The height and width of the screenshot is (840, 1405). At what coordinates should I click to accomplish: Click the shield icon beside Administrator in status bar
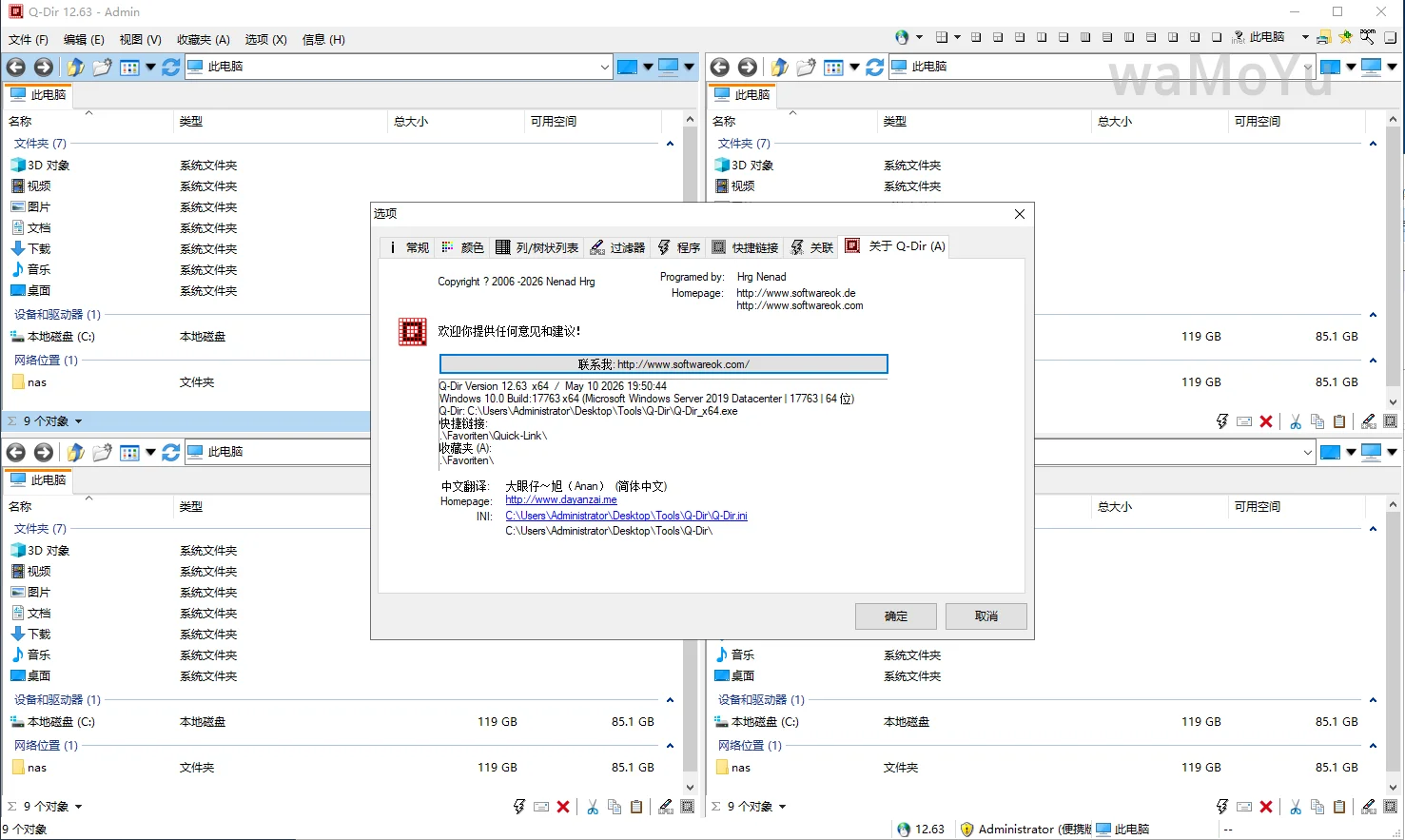point(967,830)
